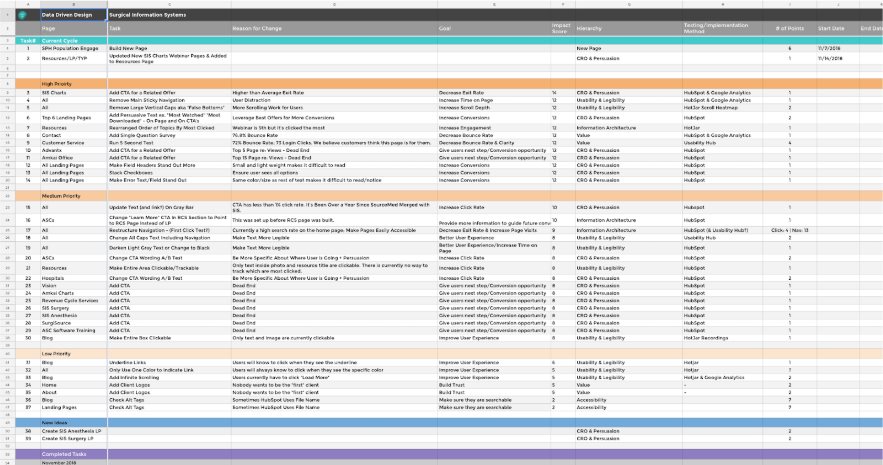883x465 pixels.
Task: Click the '# of Points' header cell
Action: (789, 29)
